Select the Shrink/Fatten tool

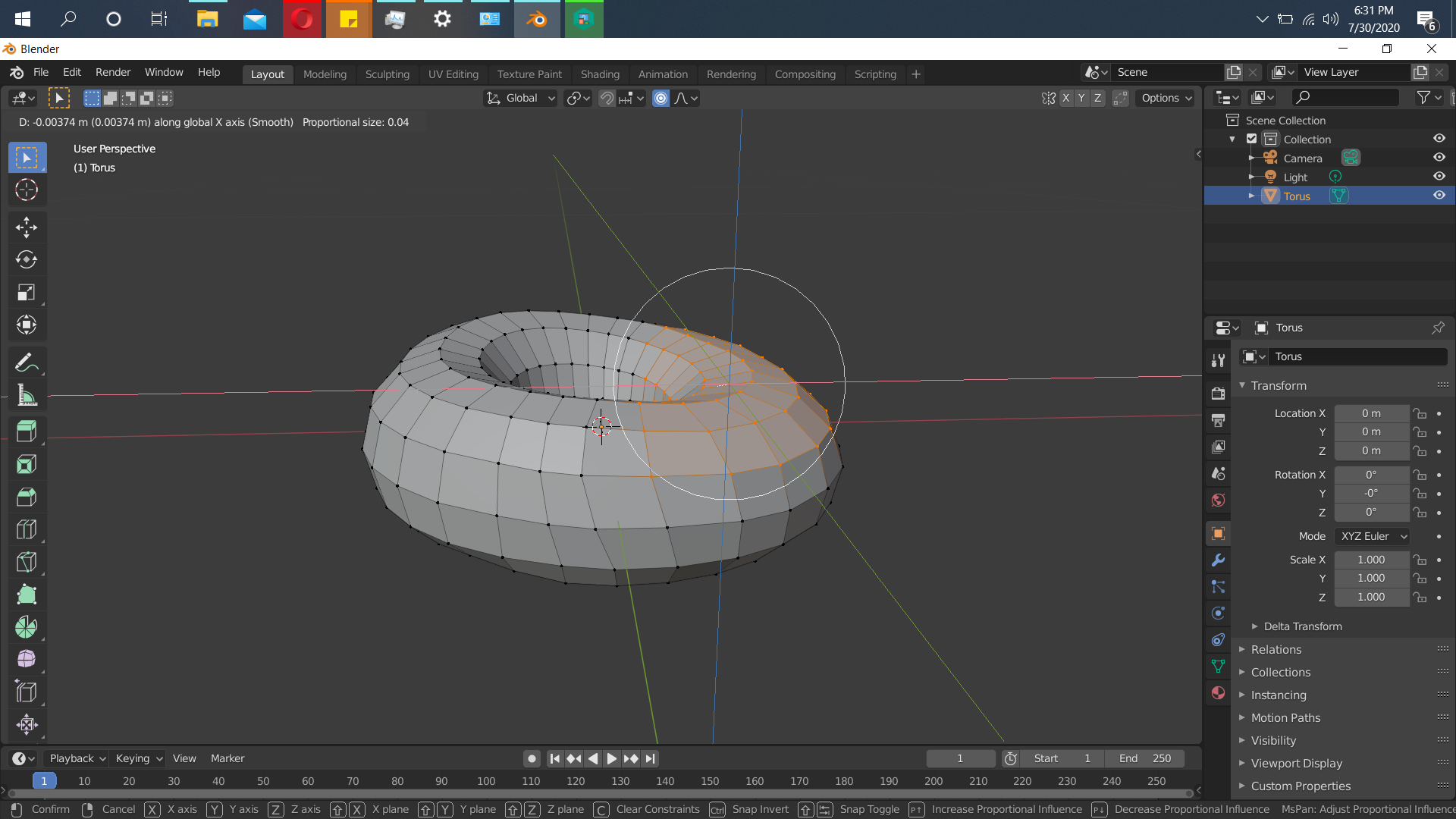[27, 724]
